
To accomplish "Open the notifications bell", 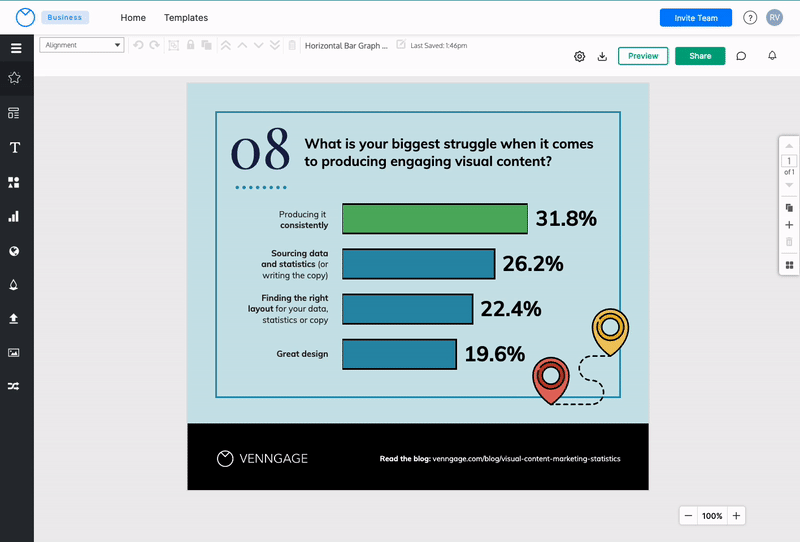I will 772,56.
